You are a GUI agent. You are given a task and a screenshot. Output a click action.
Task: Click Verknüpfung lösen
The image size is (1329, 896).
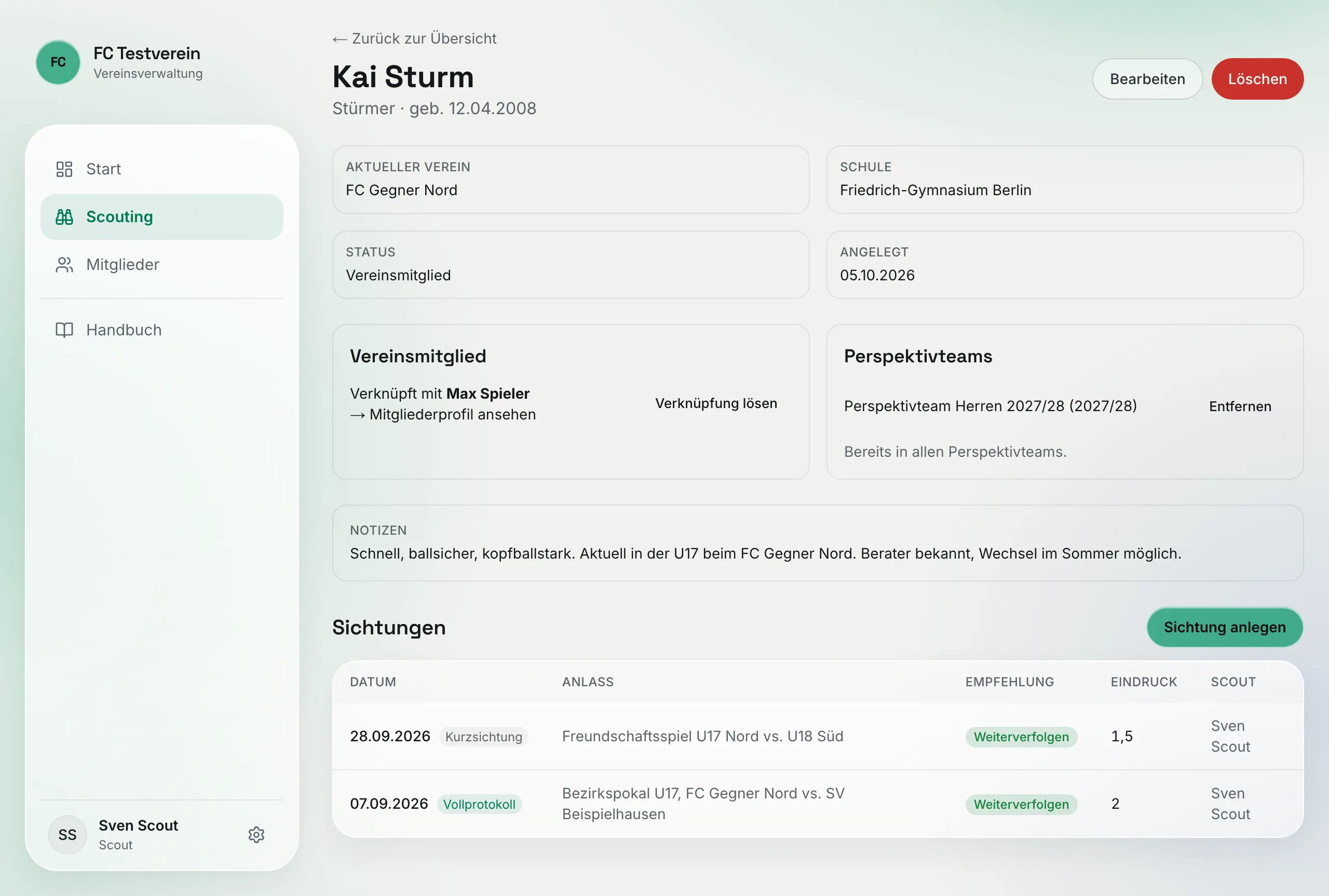pyautogui.click(x=716, y=403)
